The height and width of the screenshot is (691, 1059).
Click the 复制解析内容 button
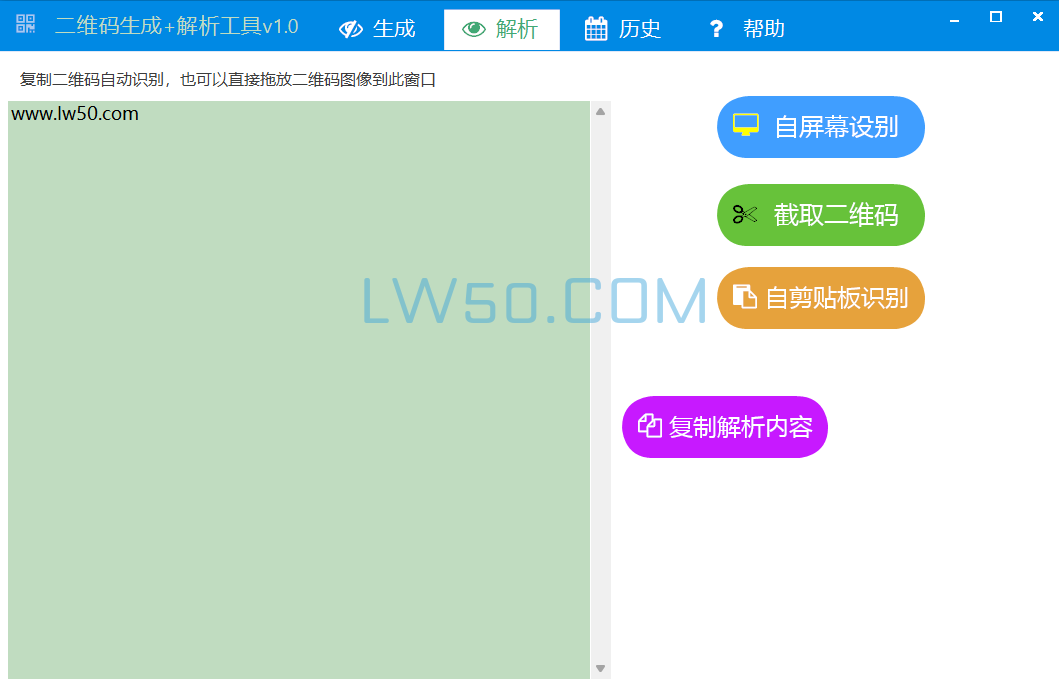point(724,426)
